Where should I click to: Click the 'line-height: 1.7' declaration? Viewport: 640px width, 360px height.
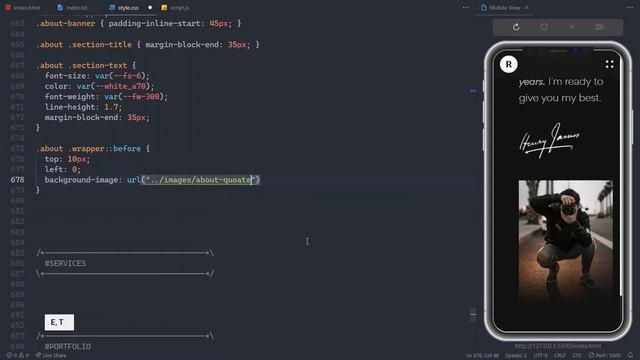pos(83,107)
